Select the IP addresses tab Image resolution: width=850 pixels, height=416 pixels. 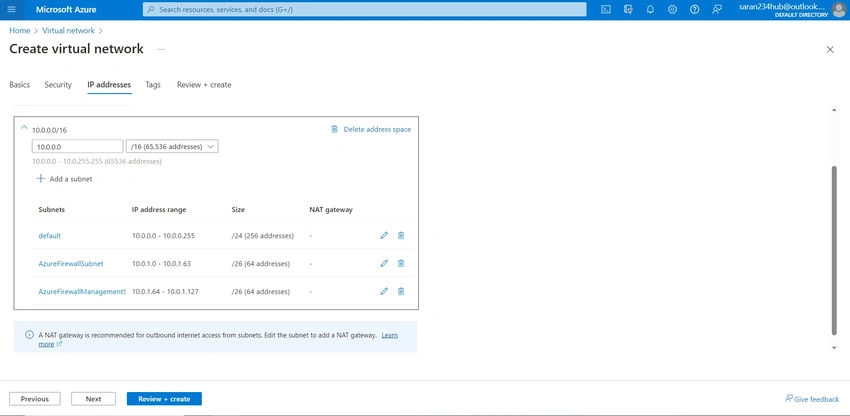point(109,85)
